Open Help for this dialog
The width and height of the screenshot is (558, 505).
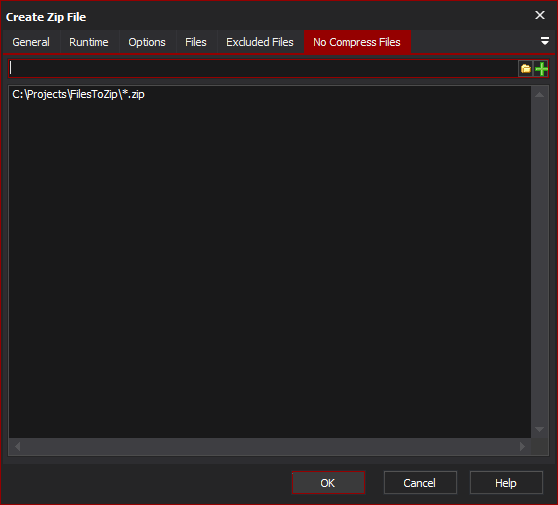[x=506, y=483]
